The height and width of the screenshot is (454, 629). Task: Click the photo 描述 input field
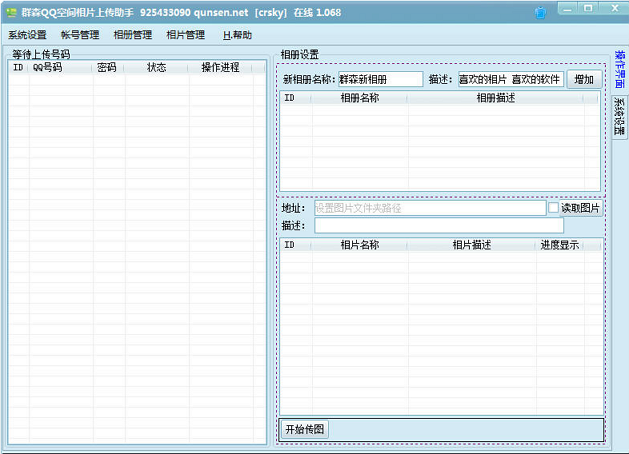(x=439, y=225)
